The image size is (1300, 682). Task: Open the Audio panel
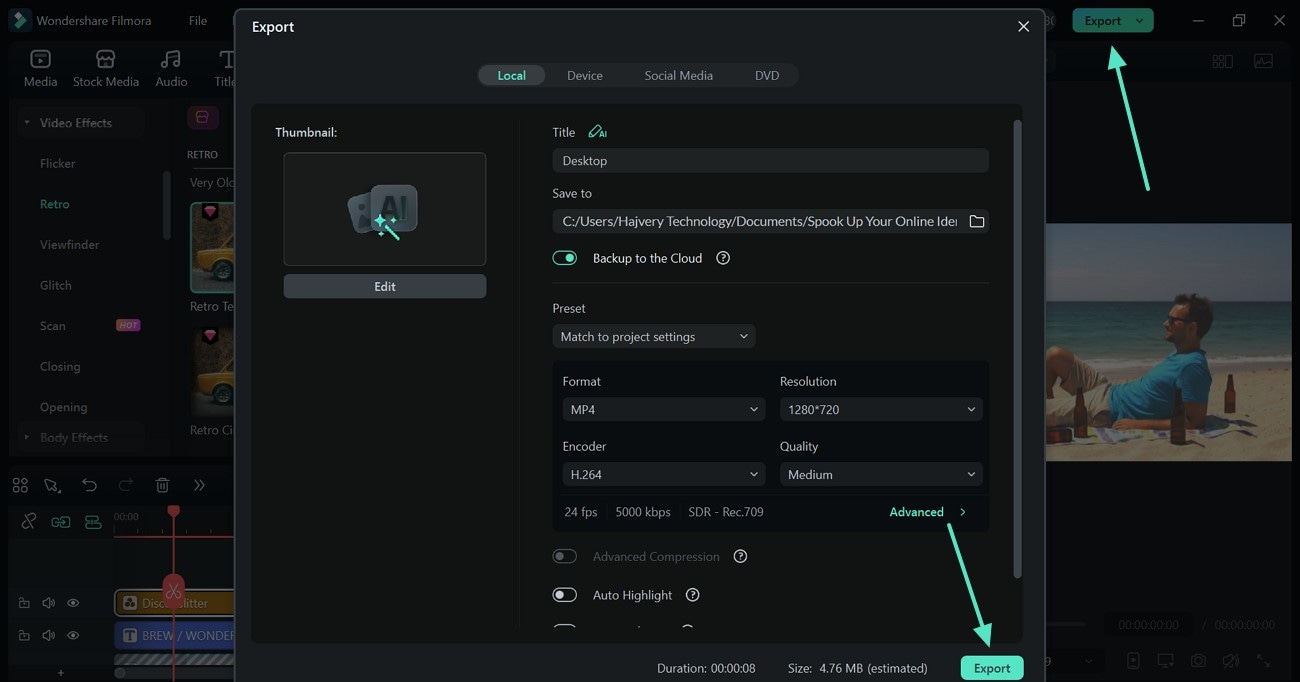(x=171, y=68)
